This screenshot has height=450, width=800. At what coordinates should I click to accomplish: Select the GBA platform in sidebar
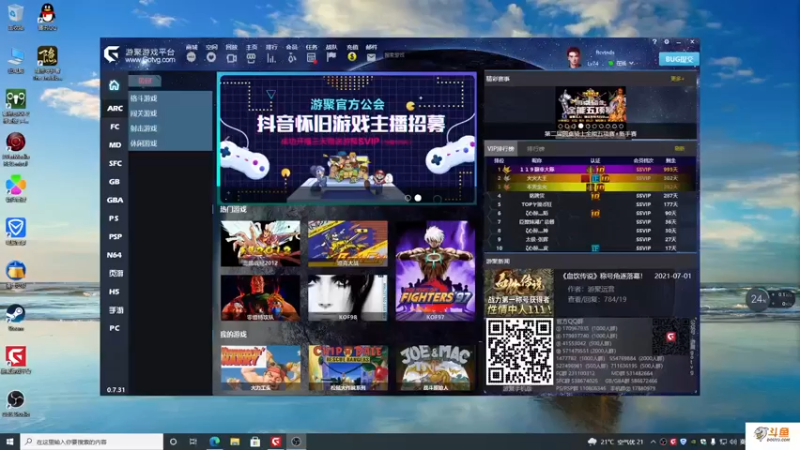114,200
